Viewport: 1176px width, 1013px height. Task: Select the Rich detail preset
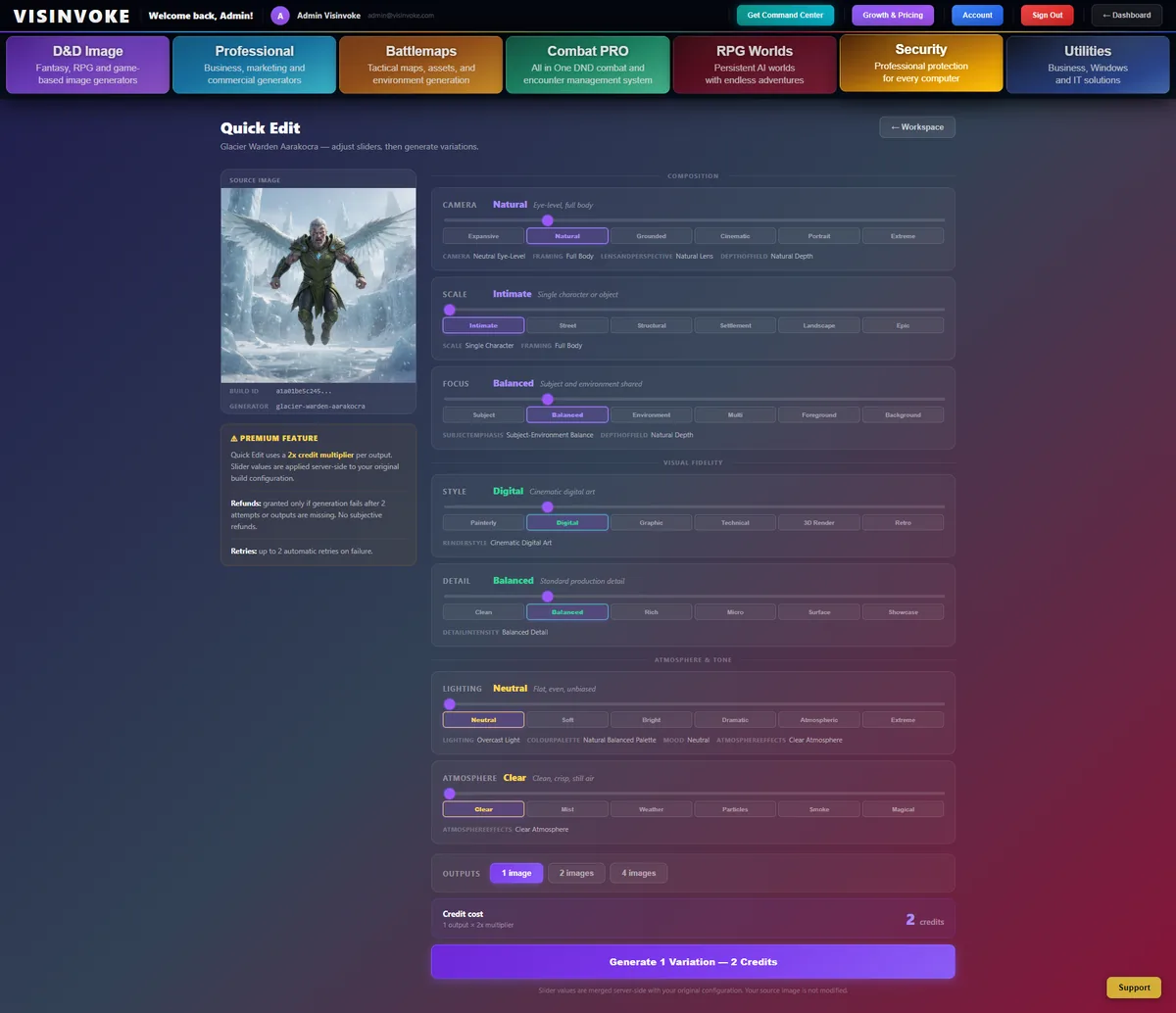[652, 611]
